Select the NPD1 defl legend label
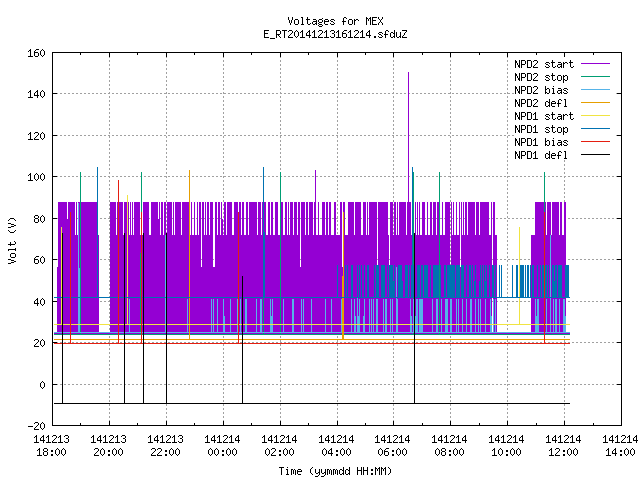The height and width of the screenshot is (480, 640). click(x=541, y=156)
